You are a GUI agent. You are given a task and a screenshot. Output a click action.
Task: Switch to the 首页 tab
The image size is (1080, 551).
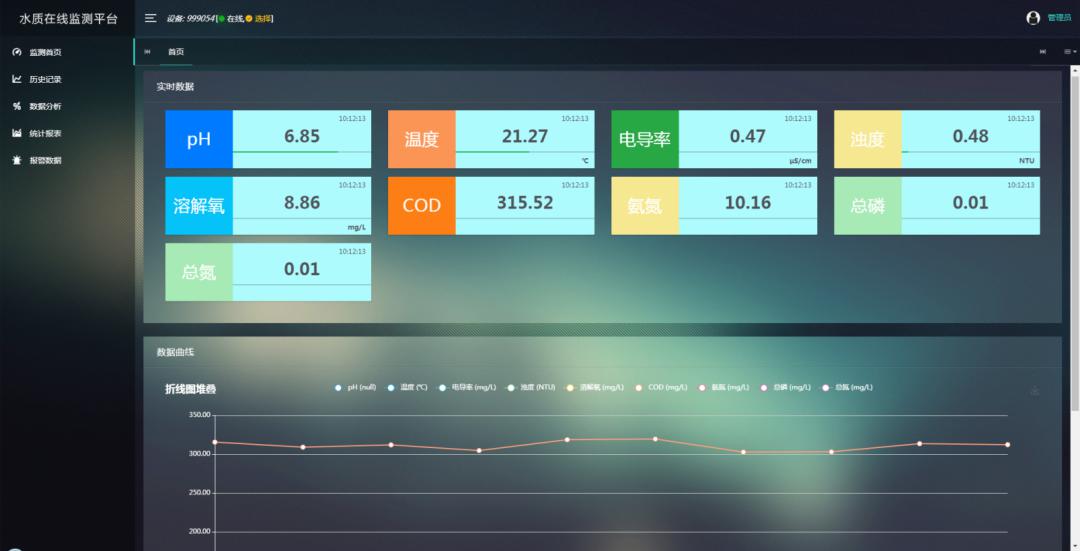coord(176,52)
